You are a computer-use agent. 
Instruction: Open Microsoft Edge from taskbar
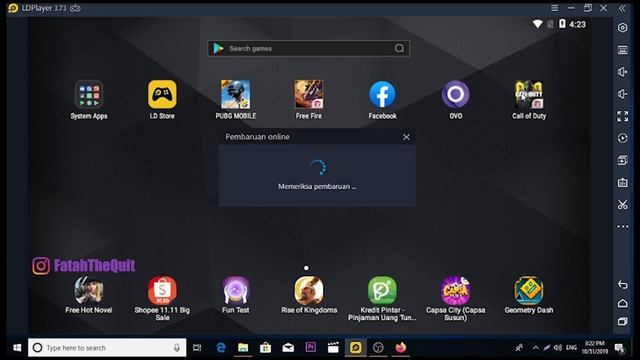(x=221, y=348)
